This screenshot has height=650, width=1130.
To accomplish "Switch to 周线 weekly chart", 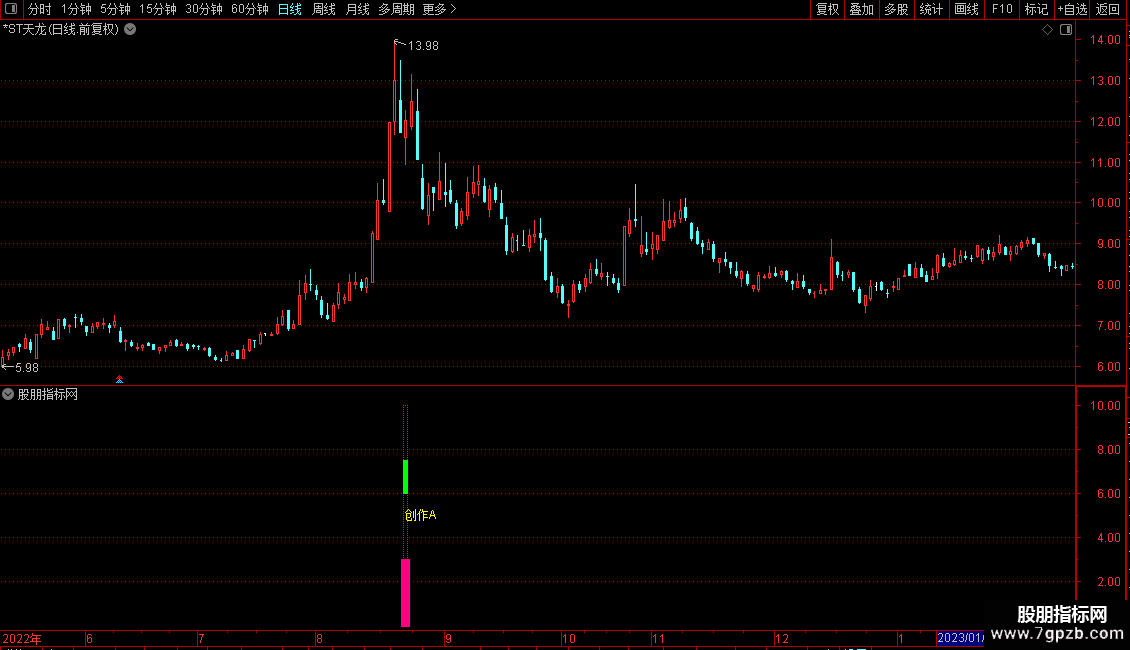I will click(324, 9).
